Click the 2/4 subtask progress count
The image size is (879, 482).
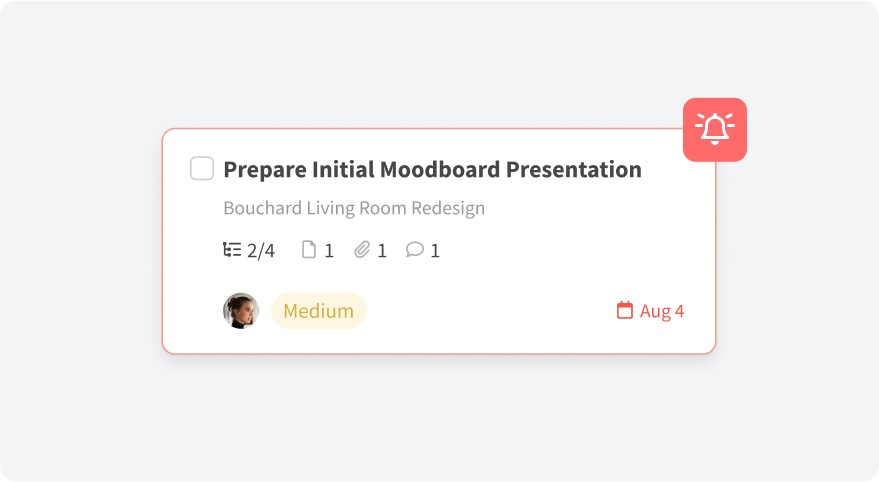[261, 251]
